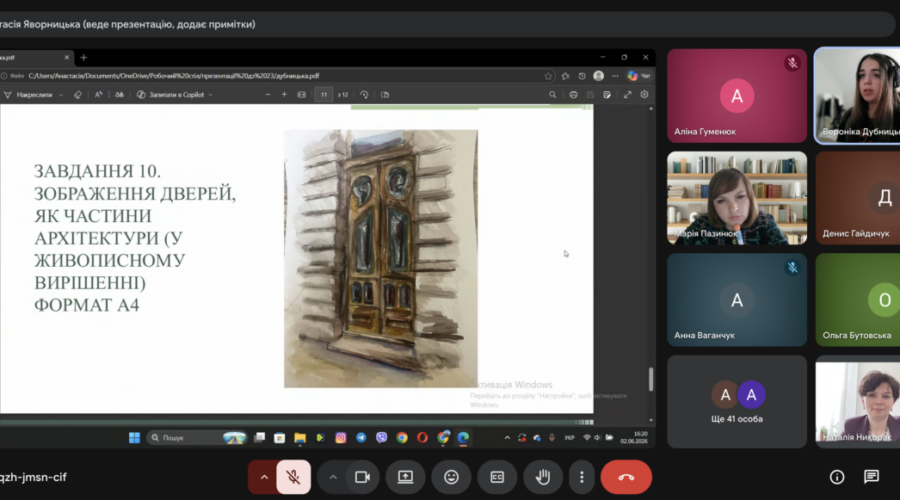Click the fit to width icon
The width and height of the screenshot is (900, 500).
coord(301,95)
